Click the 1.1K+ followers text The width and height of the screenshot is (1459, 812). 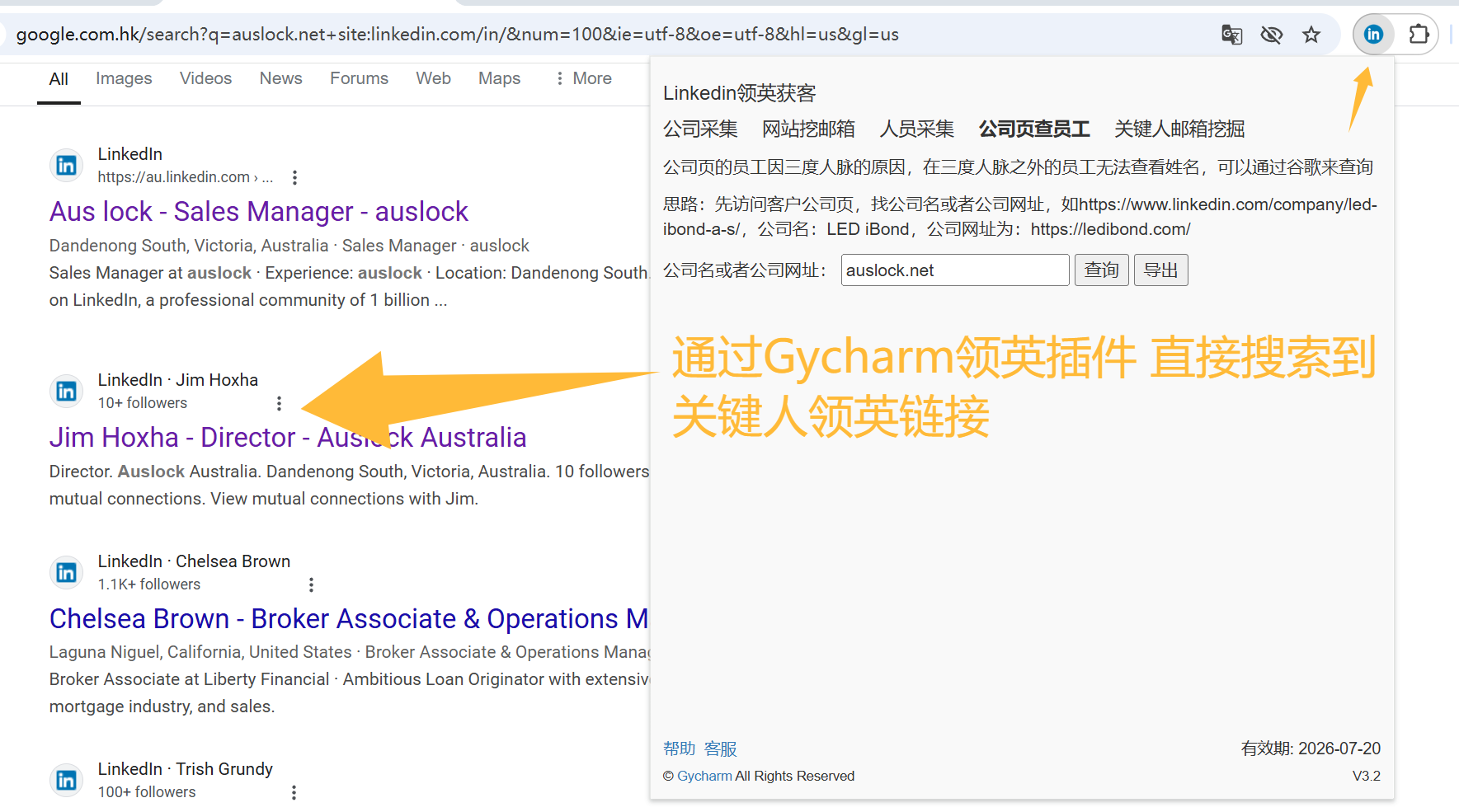[149, 584]
